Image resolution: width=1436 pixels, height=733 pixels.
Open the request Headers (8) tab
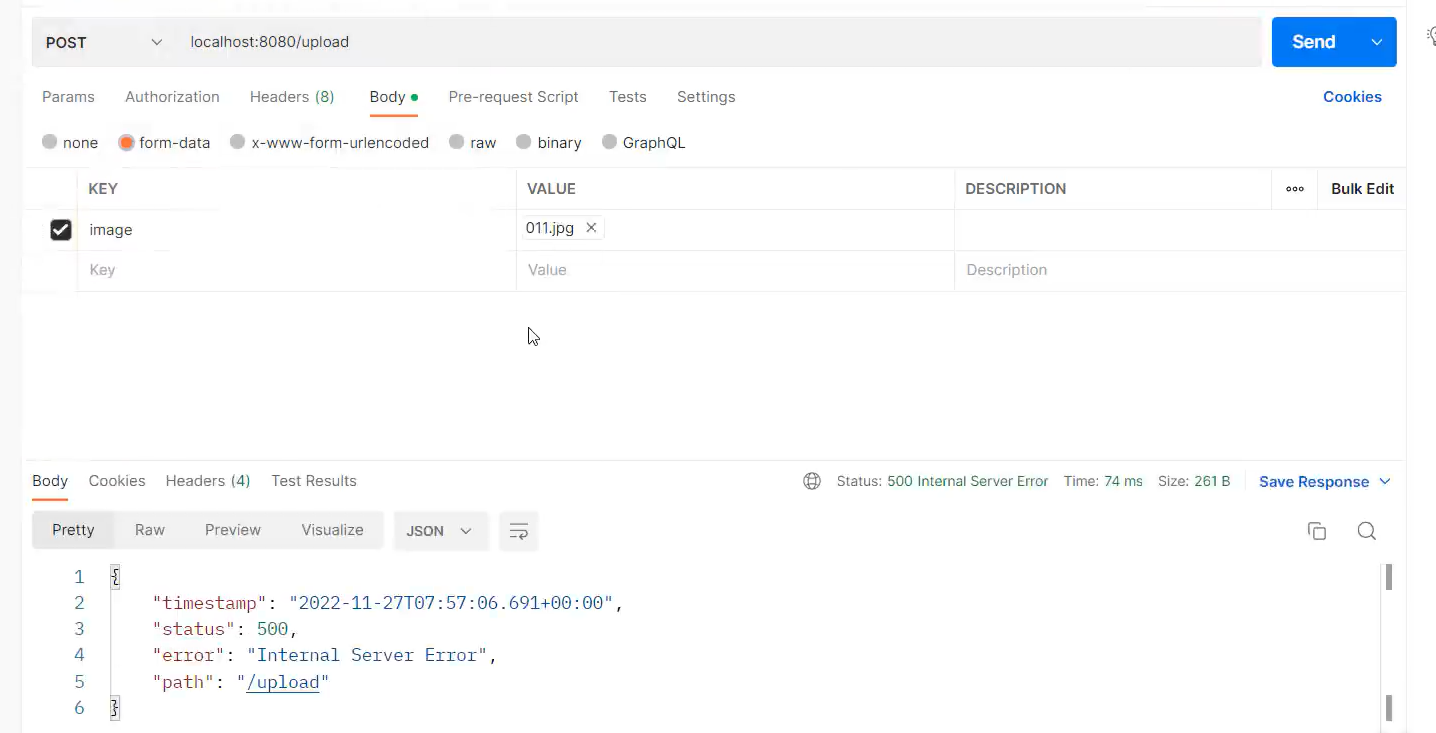coord(292,97)
